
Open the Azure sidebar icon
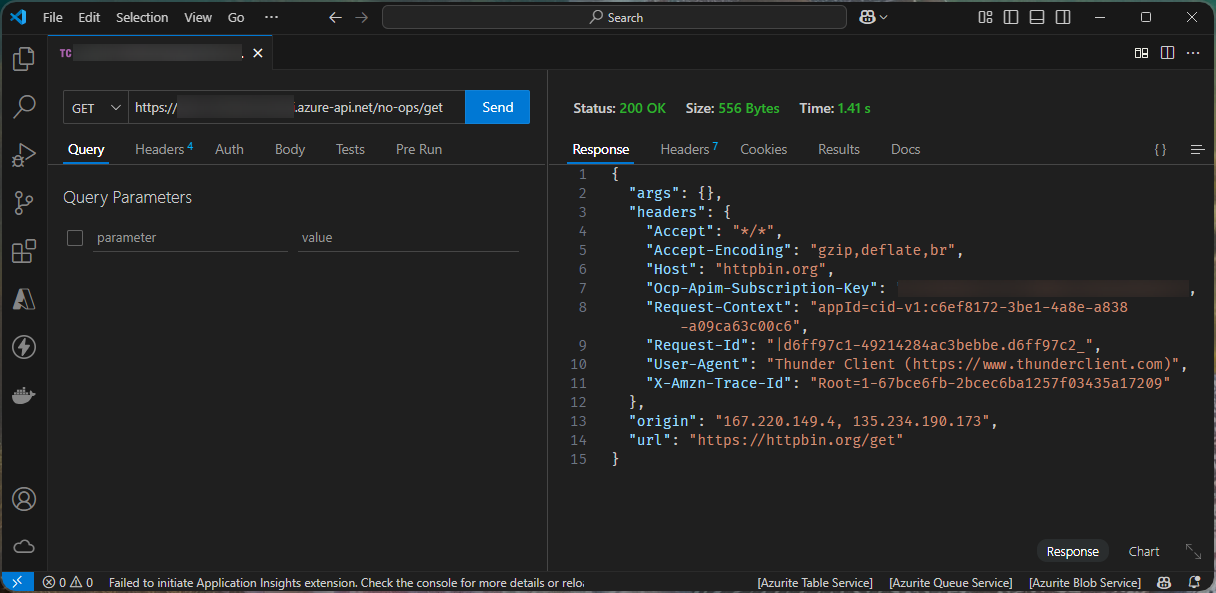tap(23, 299)
